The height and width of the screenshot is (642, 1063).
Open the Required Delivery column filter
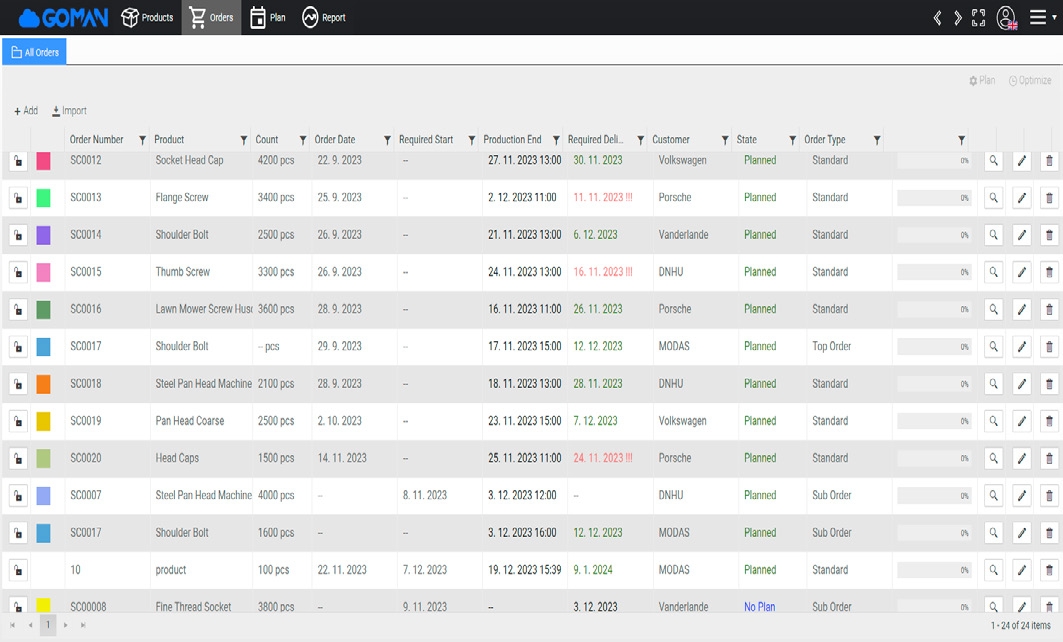coord(640,140)
